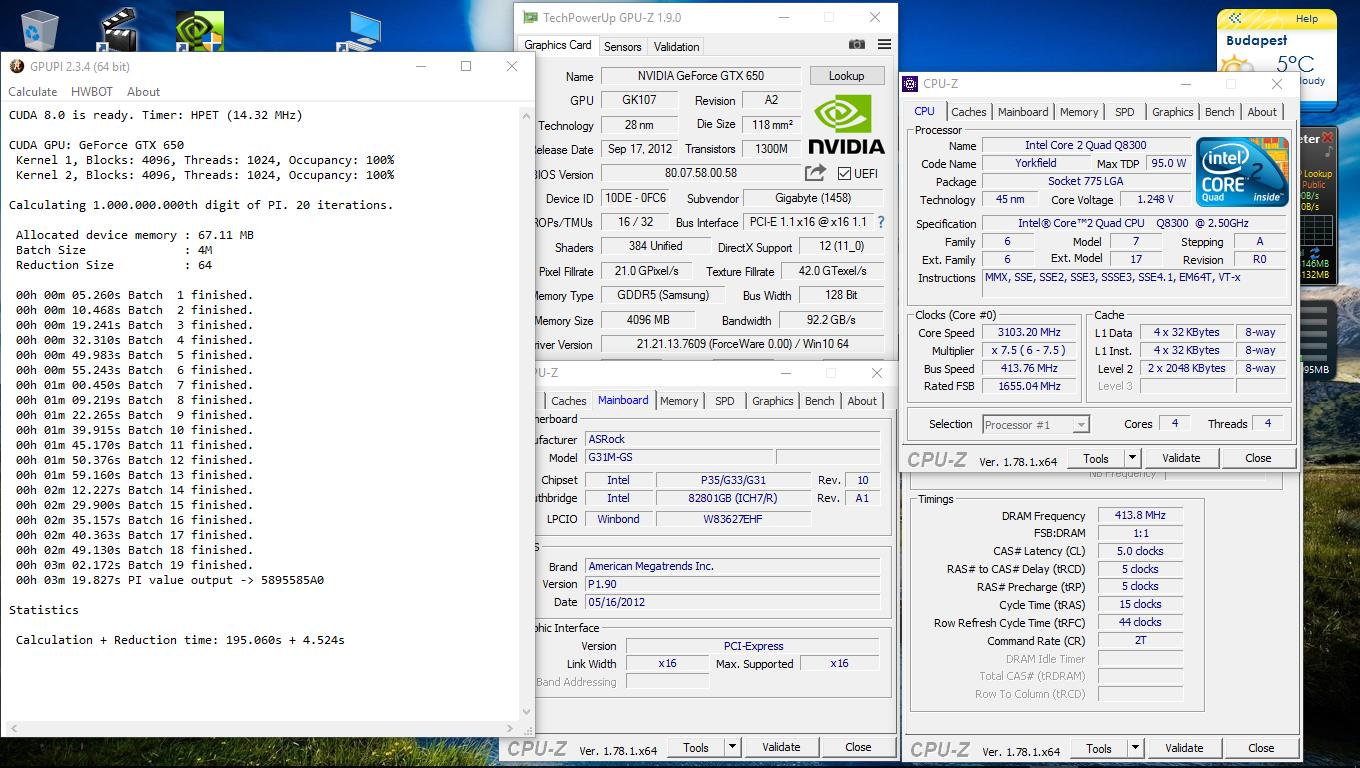
Task: Open the SPD tab in front CPU-Z window
Action: (1125, 112)
